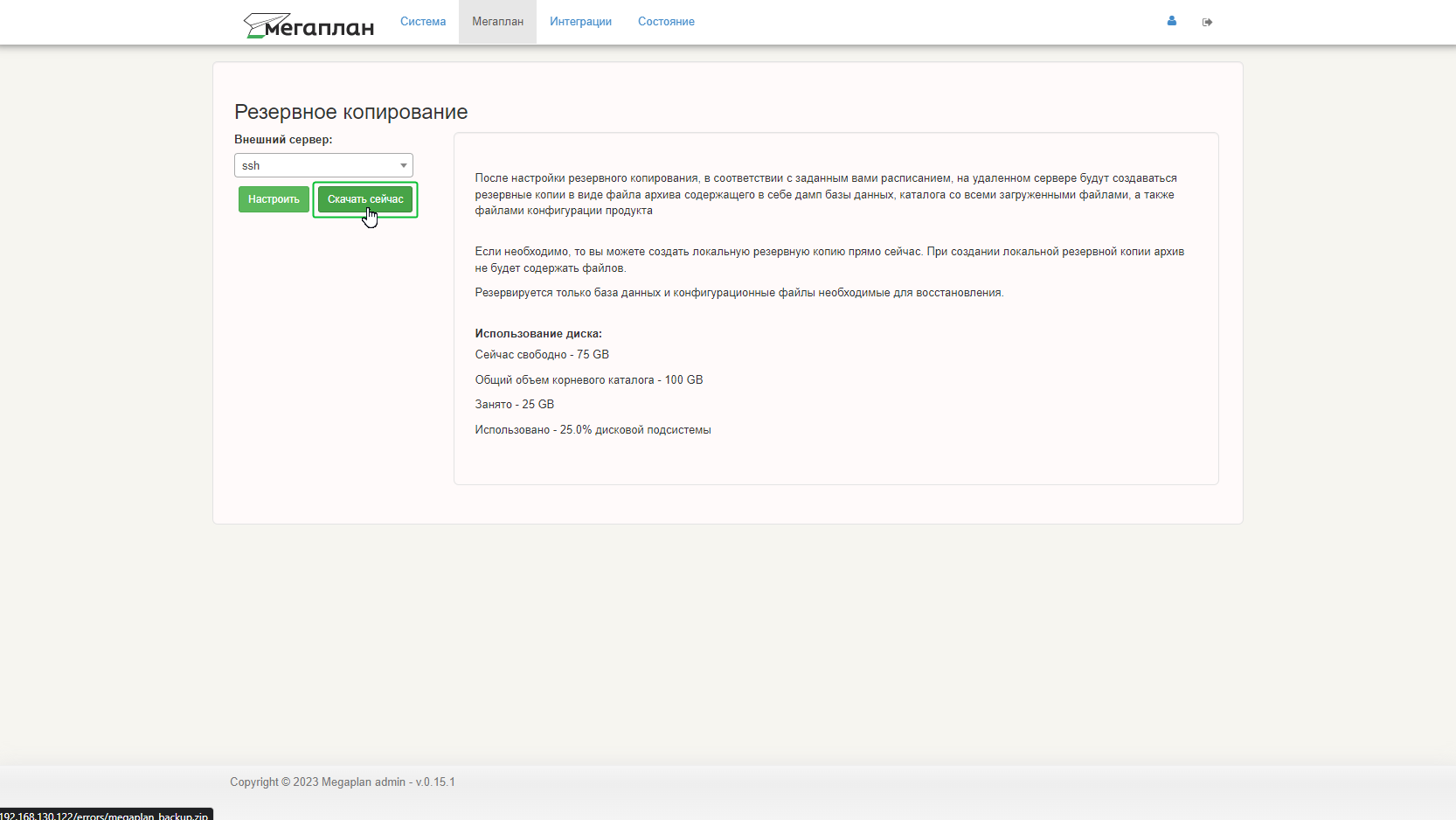Open the Система menu
The height and width of the screenshot is (820, 1456).
point(423,22)
